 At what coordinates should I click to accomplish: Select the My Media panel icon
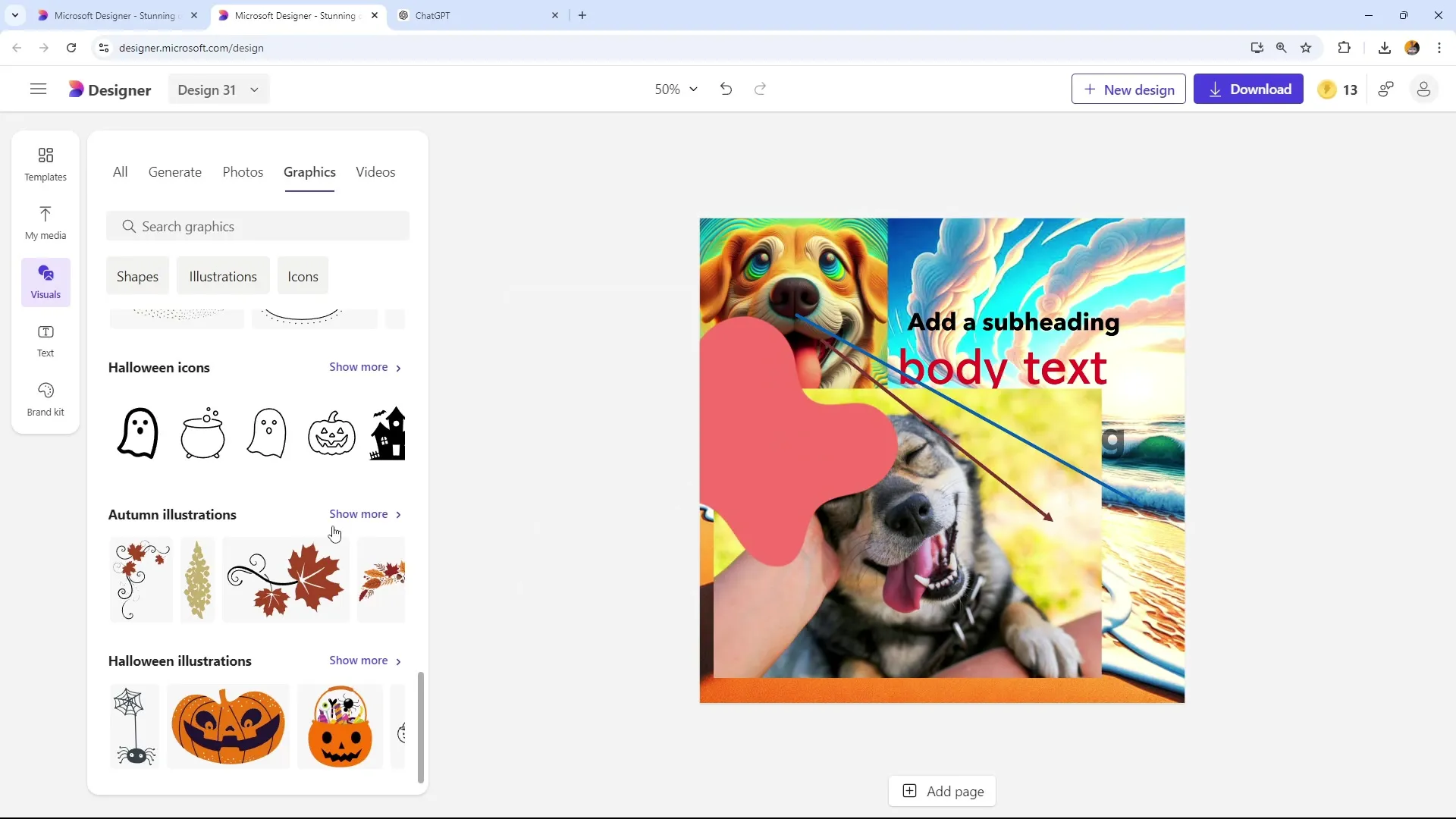pos(45,221)
